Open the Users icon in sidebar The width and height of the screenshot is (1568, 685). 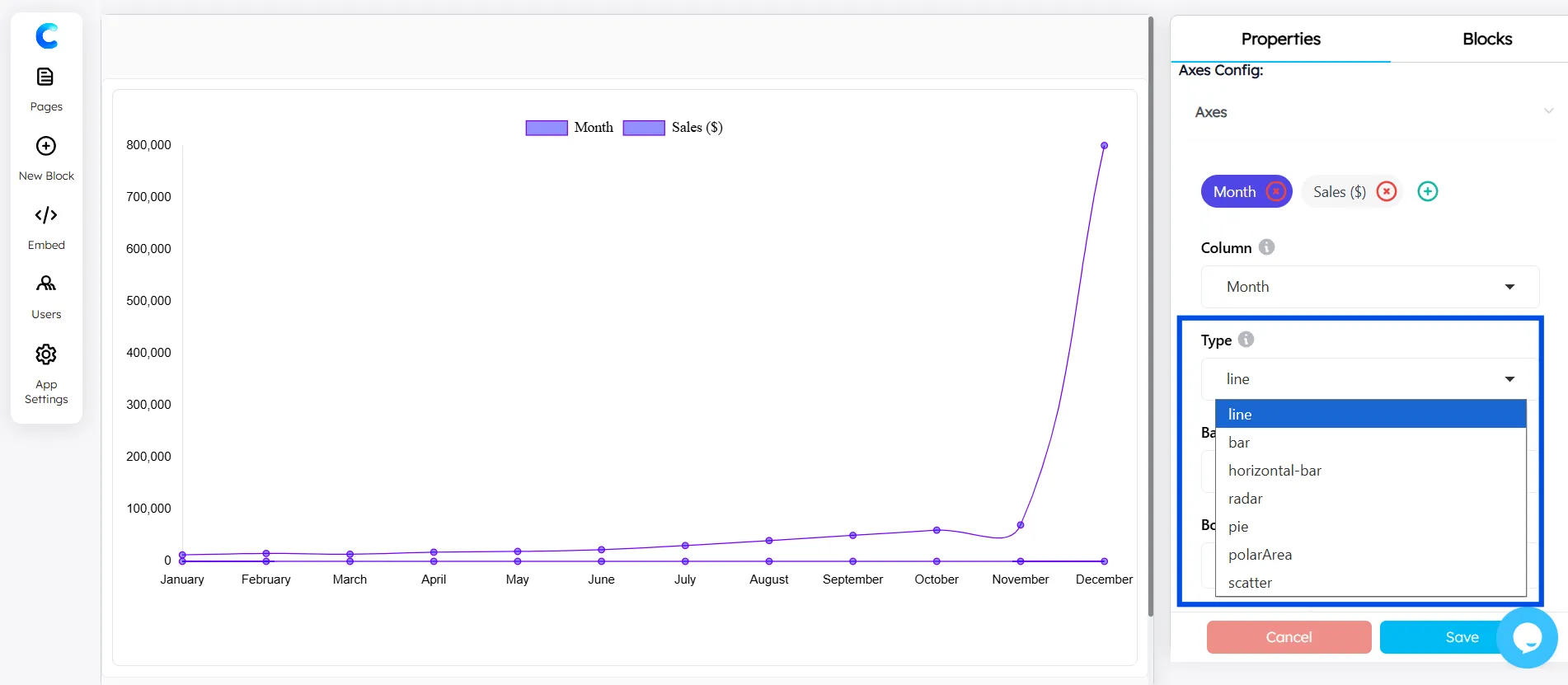[46, 284]
